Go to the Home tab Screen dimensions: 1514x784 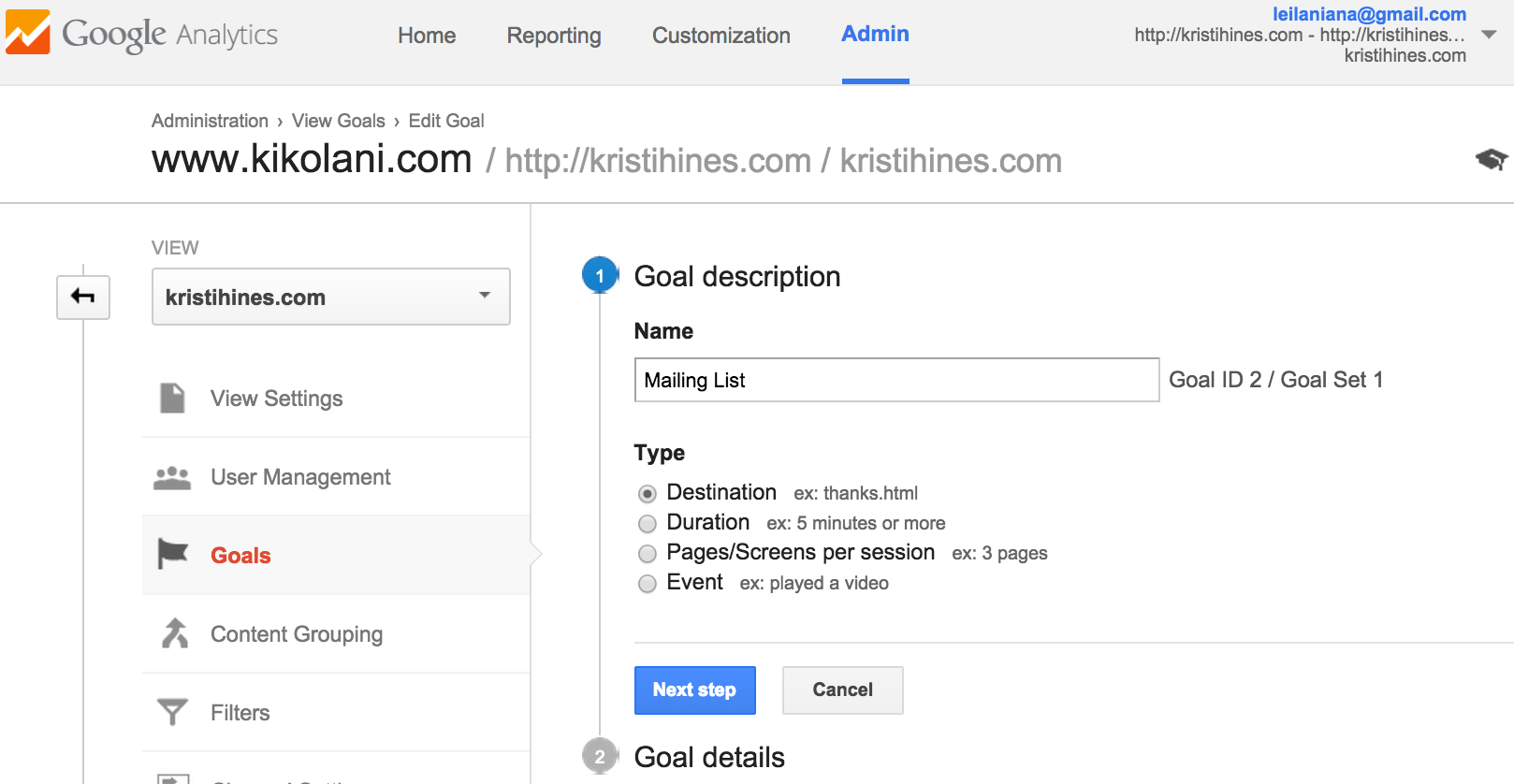coord(427,36)
